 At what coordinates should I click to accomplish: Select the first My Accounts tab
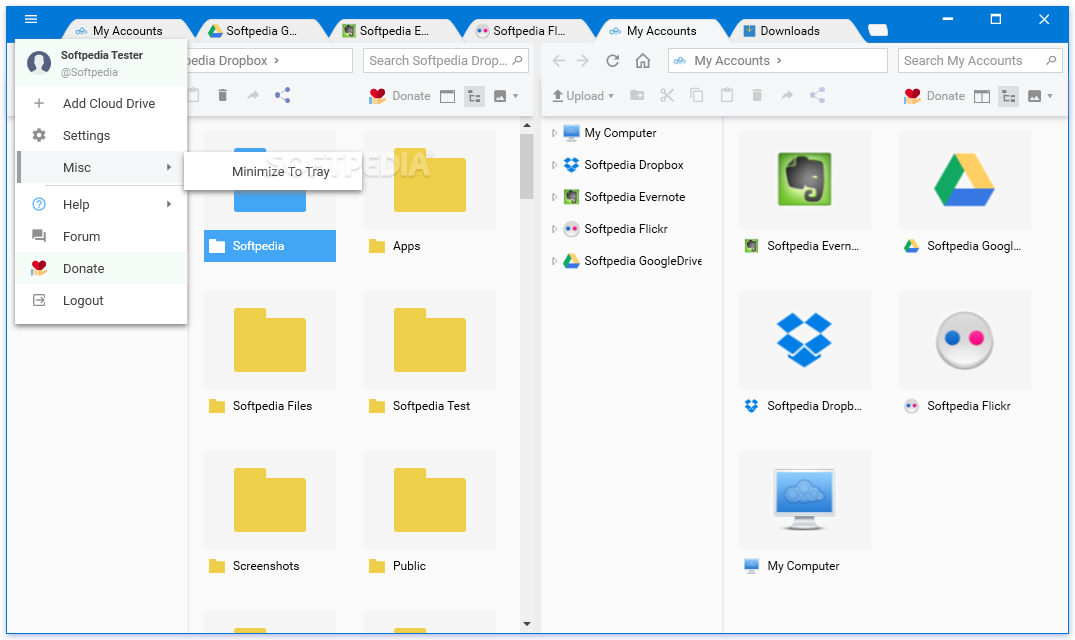(127, 30)
